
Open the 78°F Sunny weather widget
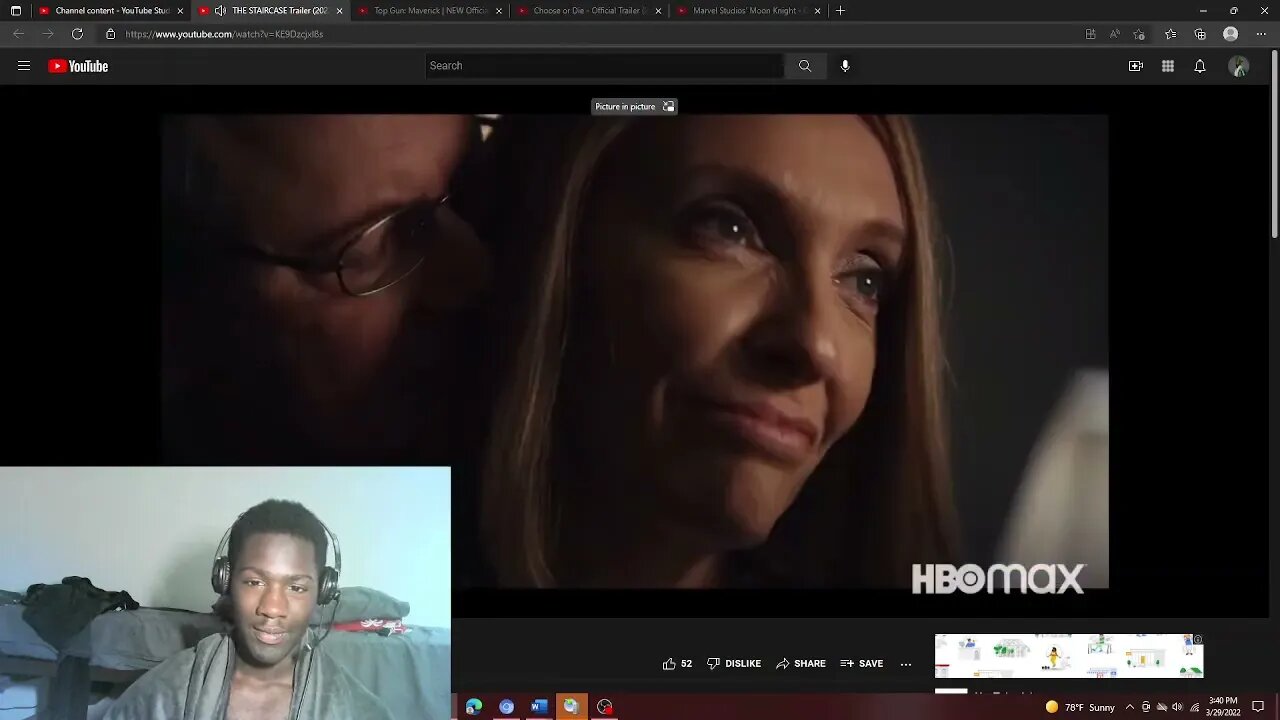(x=1080, y=707)
